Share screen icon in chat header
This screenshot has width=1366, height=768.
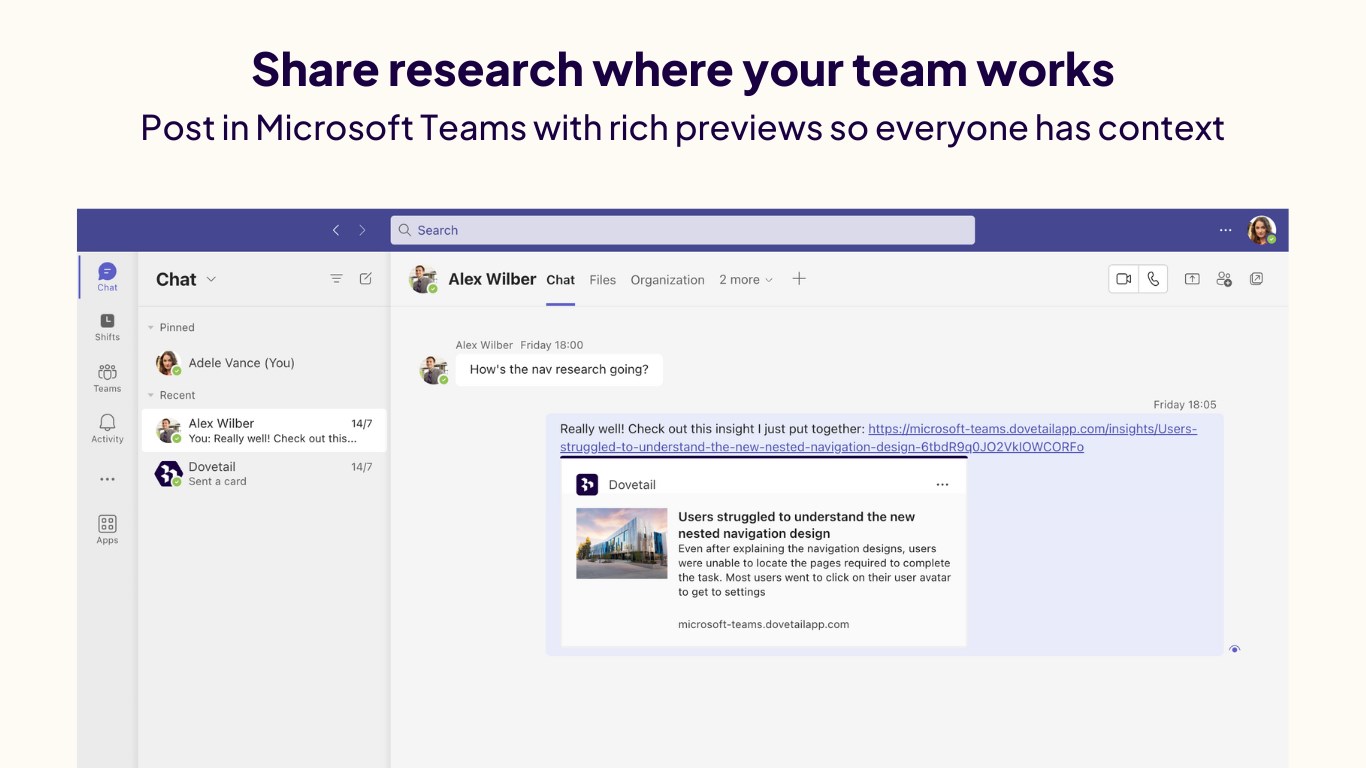tap(1192, 279)
